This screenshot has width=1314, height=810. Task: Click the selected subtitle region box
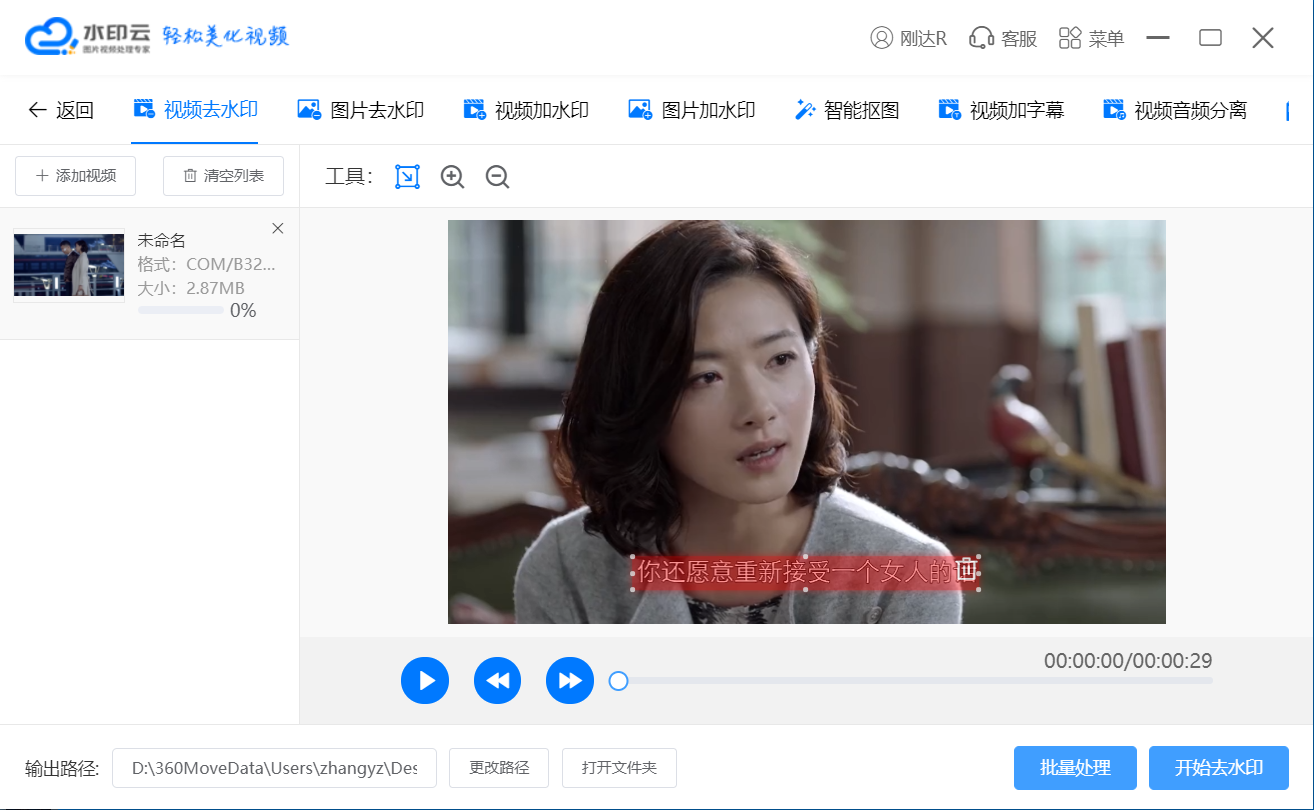click(805, 573)
